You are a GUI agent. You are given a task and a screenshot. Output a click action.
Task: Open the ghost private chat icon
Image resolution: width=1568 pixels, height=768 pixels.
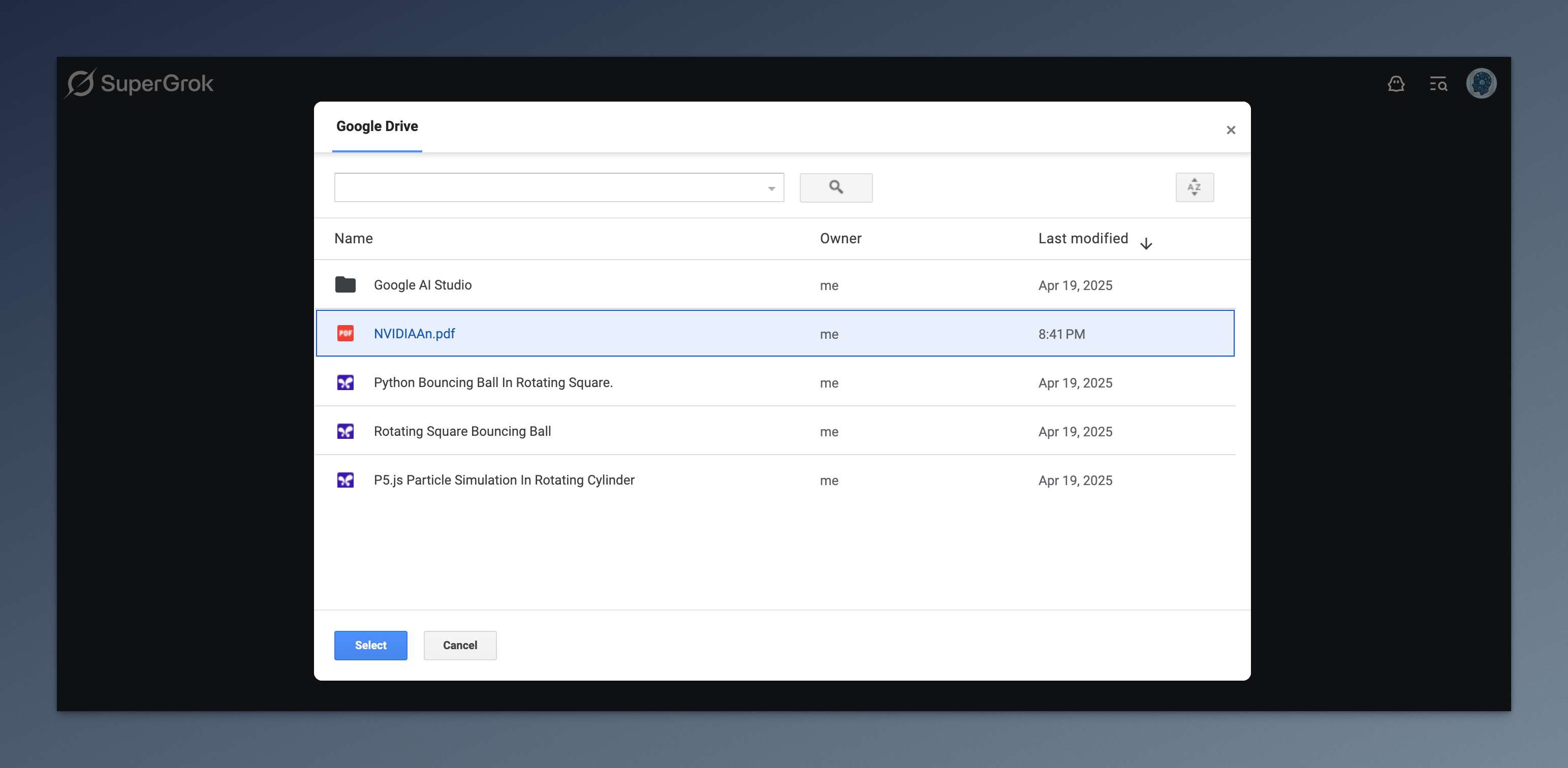1396,84
